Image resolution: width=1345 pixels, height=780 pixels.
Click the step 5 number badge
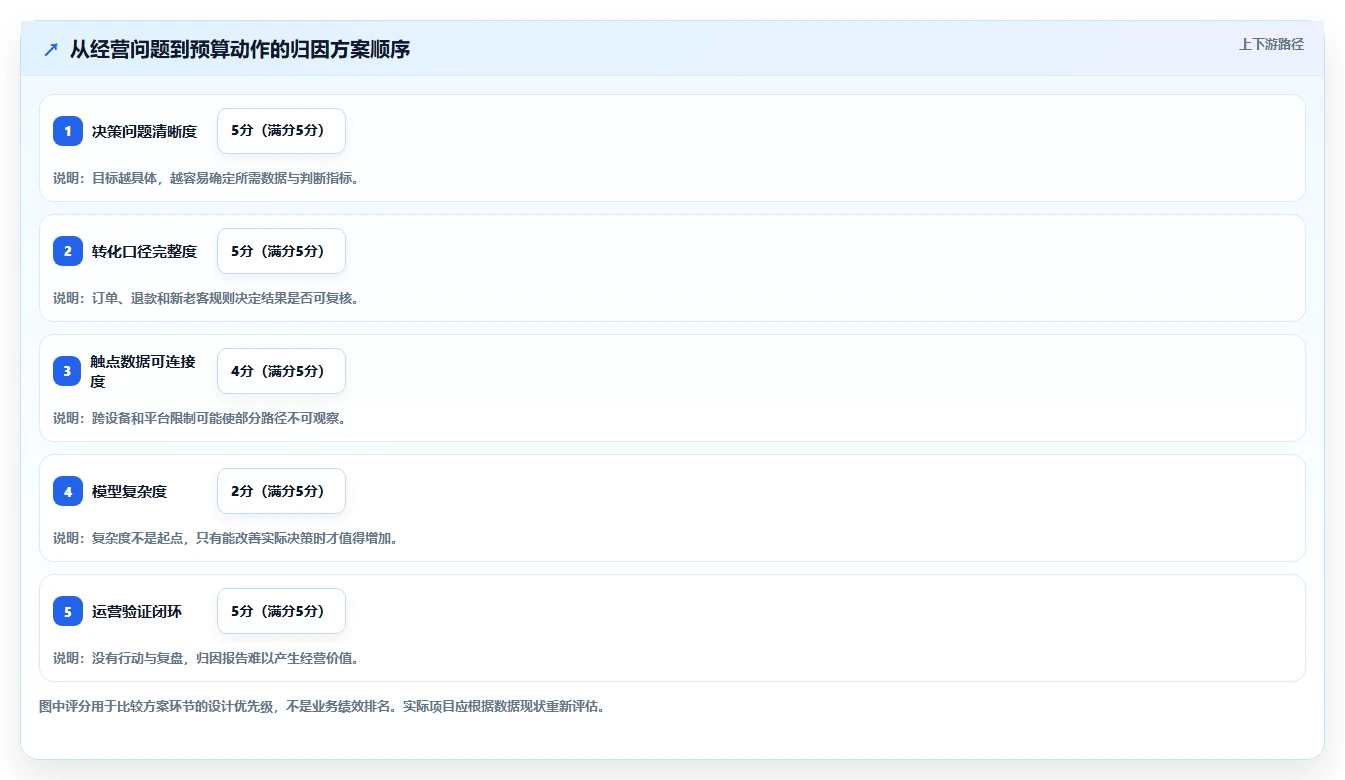click(x=68, y=611)
